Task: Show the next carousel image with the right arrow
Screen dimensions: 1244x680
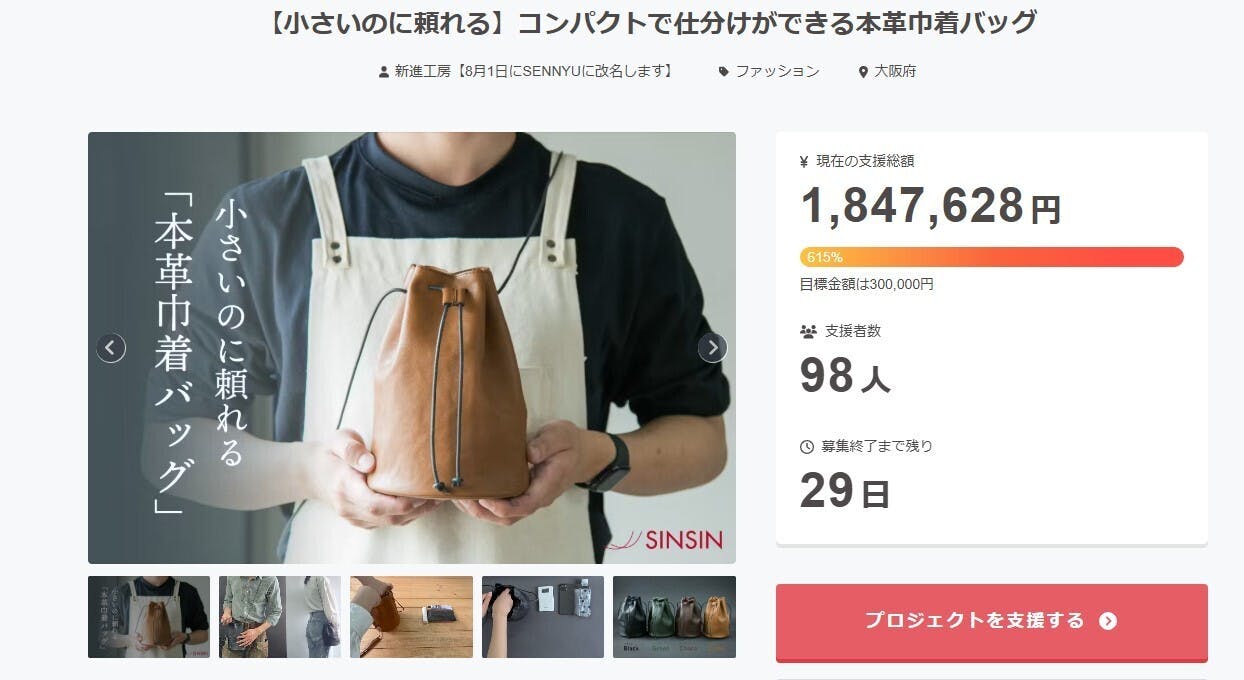Action: [712, 348]
